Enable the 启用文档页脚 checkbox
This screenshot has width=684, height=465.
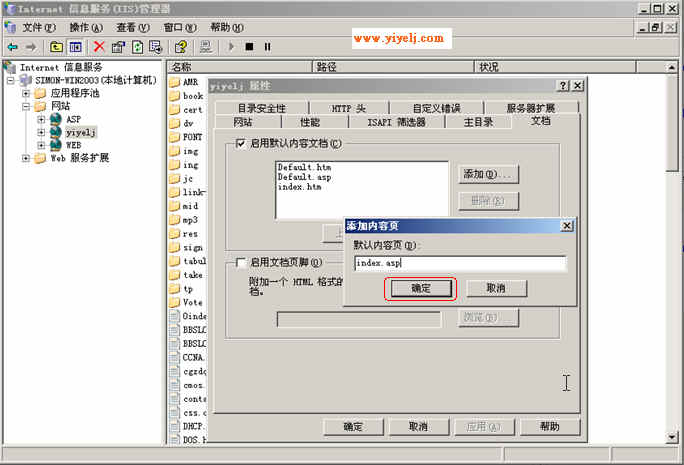240,263
